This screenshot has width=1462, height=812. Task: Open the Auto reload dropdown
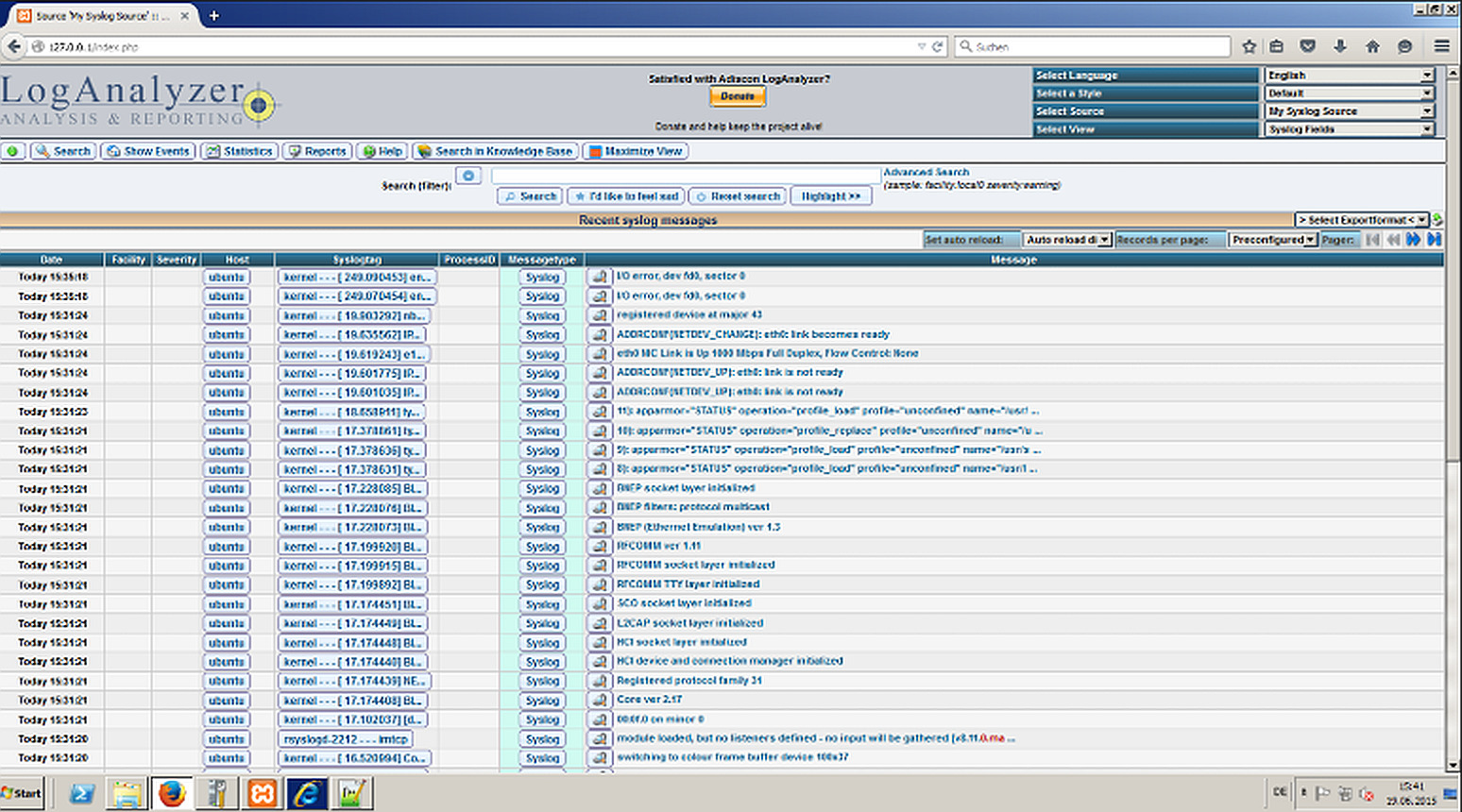coord(1066,239)
